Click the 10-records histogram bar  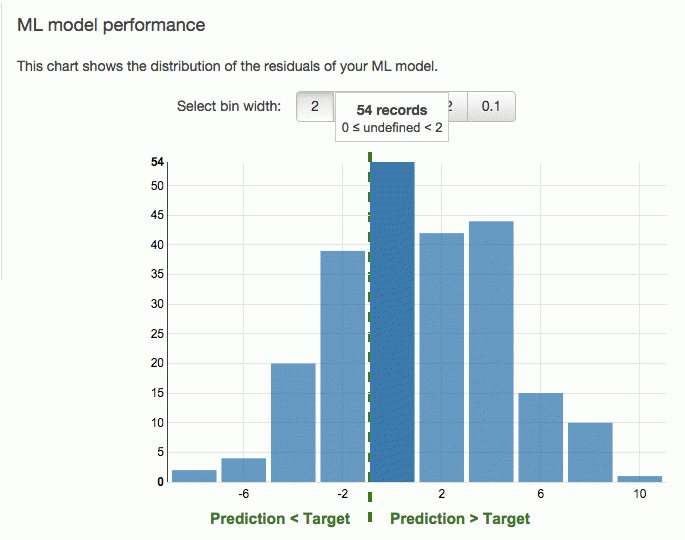click(x=590, y=452)
